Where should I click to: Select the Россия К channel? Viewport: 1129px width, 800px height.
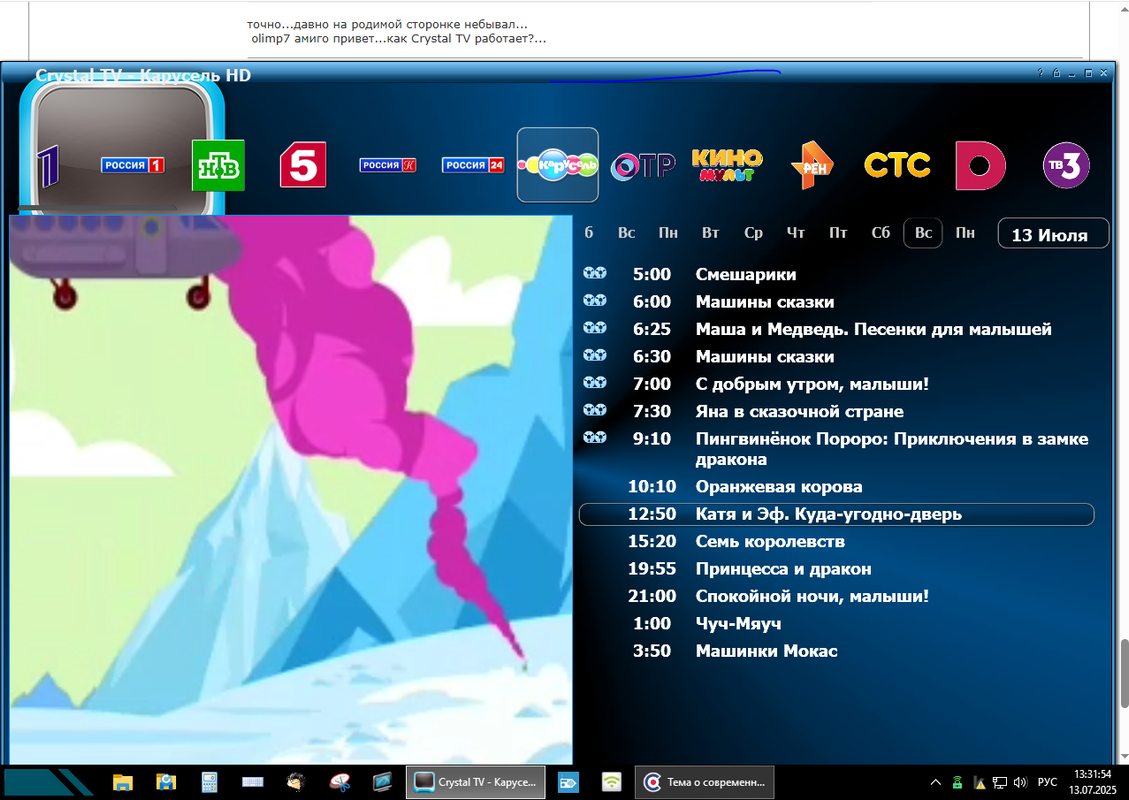point(387,165)
